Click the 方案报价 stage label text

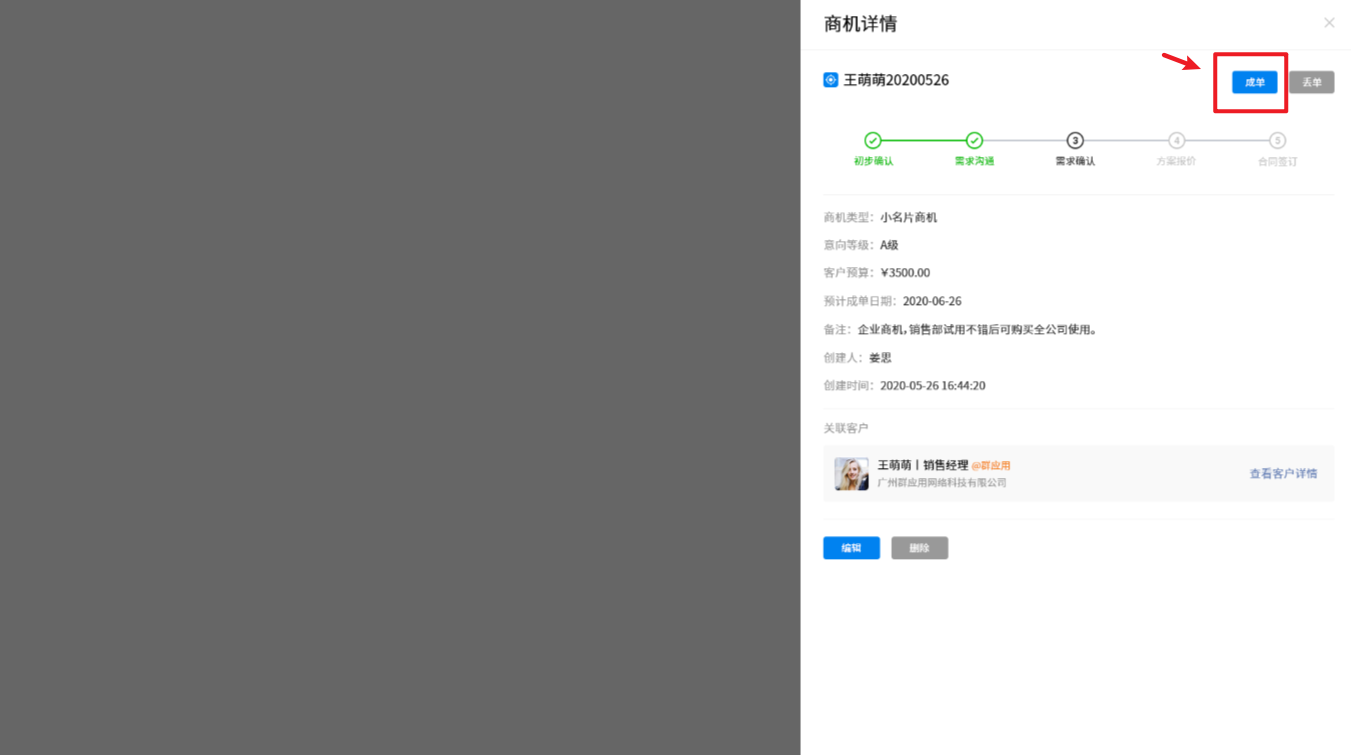[1176, 161]
